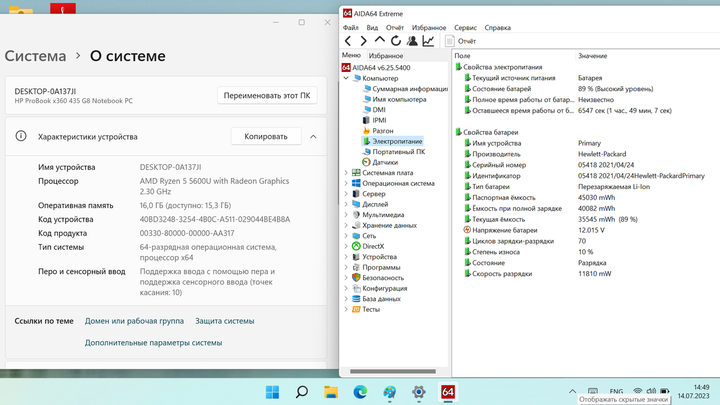Select the Электропитание tree item
This screenshot has width=720, height=405.
pos(393,141)
